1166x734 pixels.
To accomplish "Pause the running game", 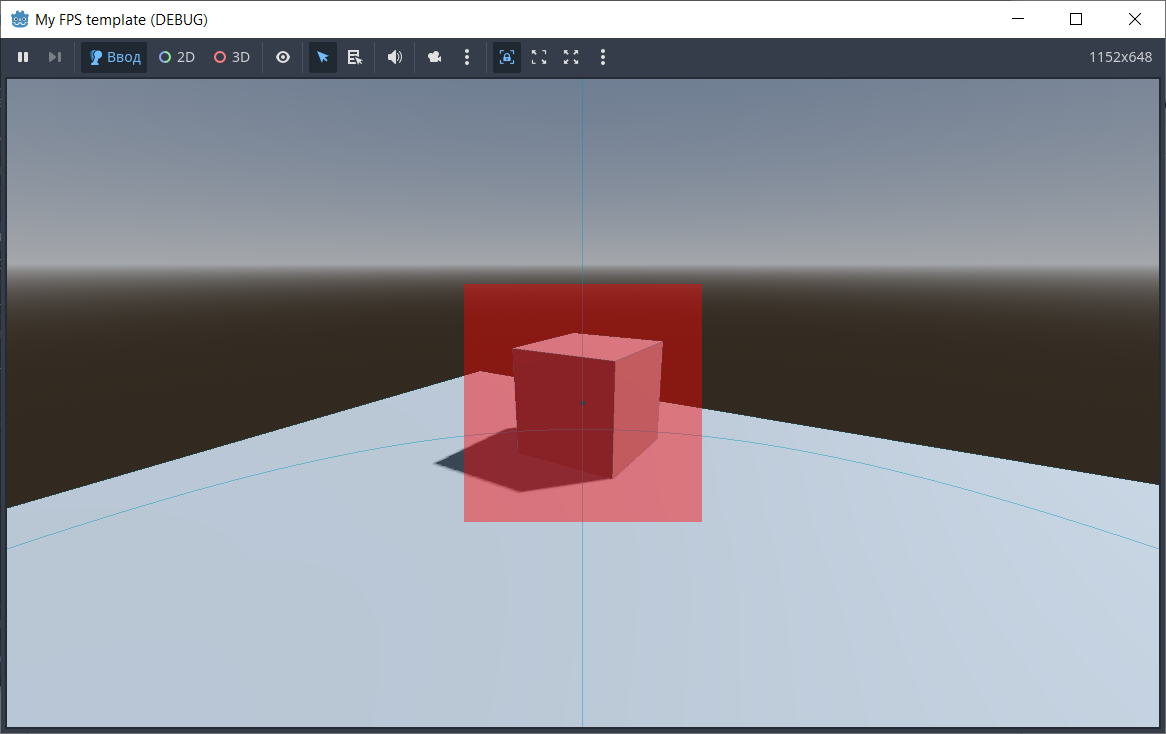I will 23,58.
